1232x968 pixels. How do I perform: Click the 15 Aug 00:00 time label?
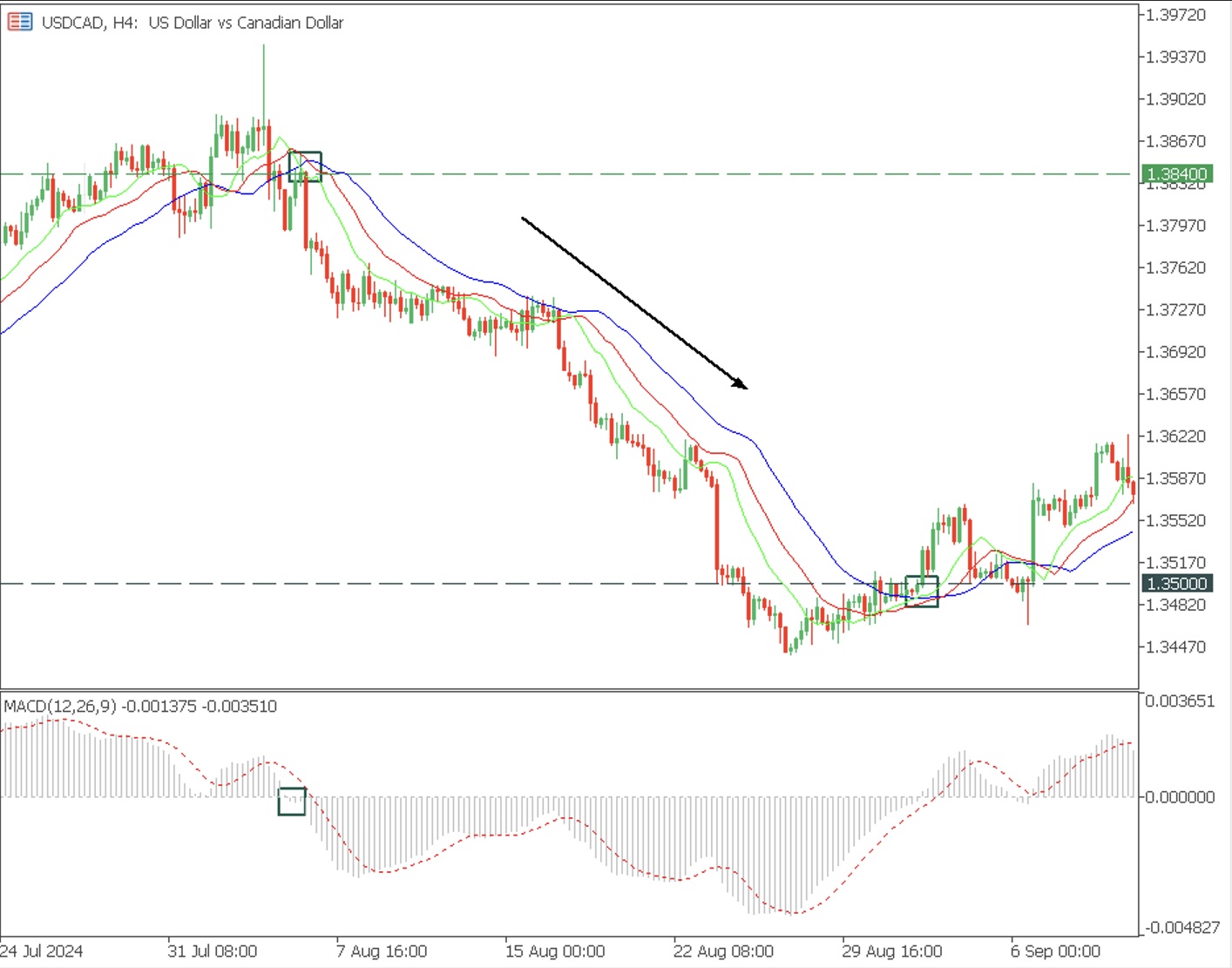[x=555, y=951]
